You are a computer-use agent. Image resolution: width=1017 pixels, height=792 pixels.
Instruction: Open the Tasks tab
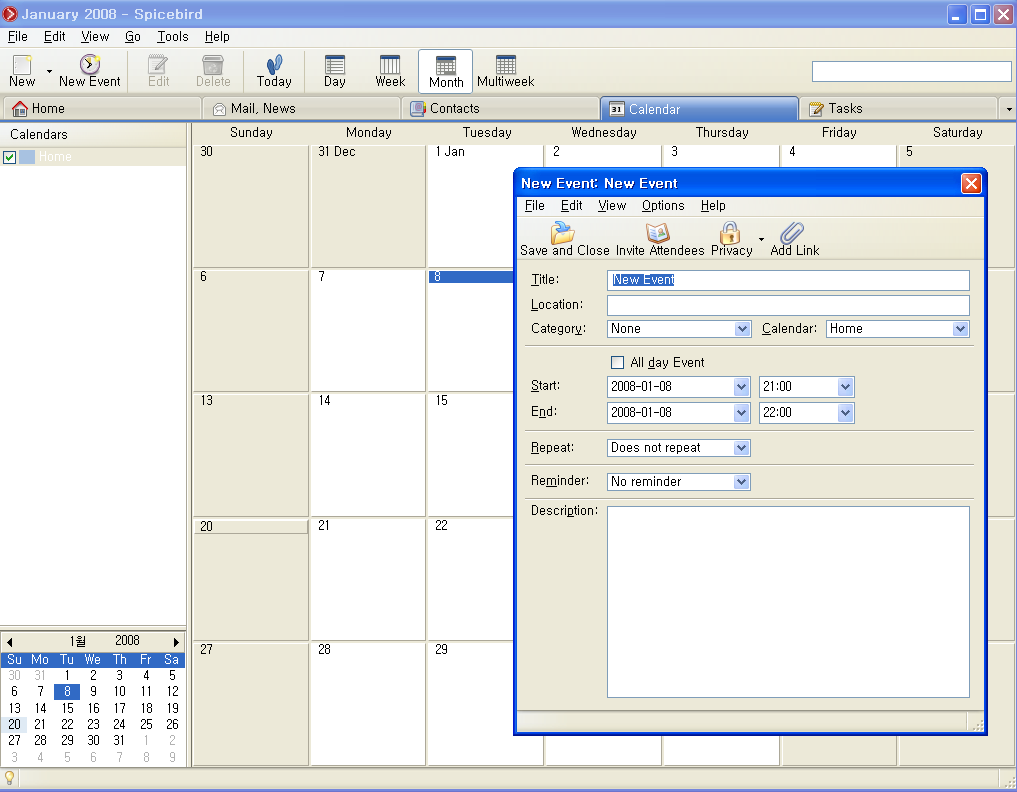click(x=898, y=108)
